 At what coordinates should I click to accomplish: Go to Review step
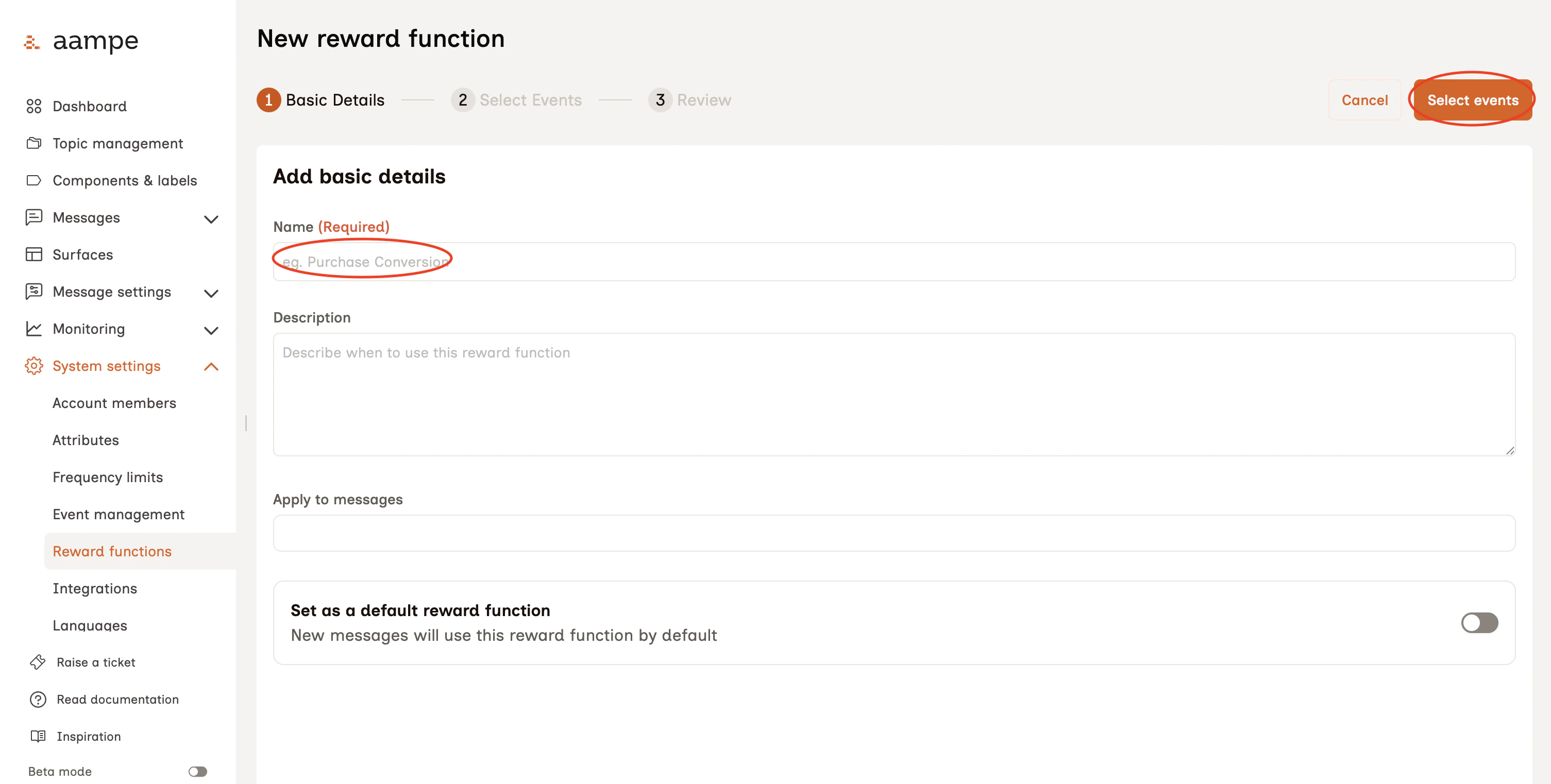[689, 100]
